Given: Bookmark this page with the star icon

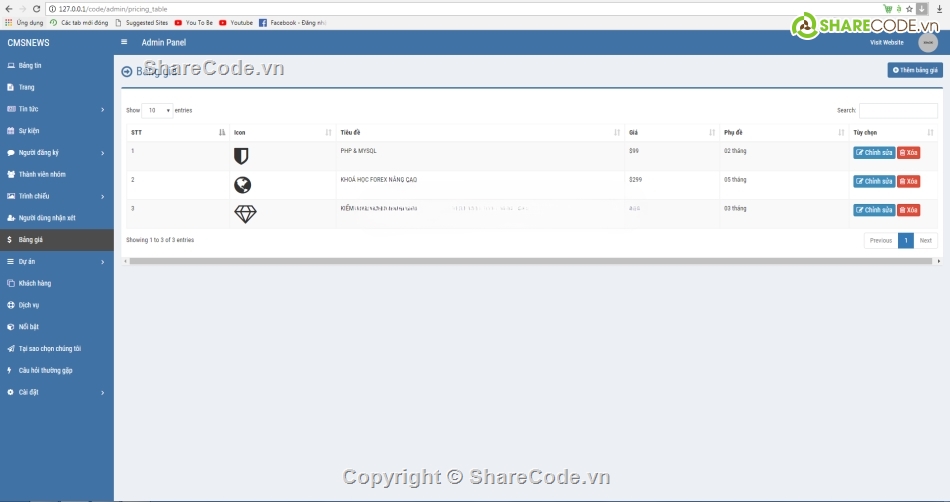Looking at the screenshot, I should pos(909,8).
